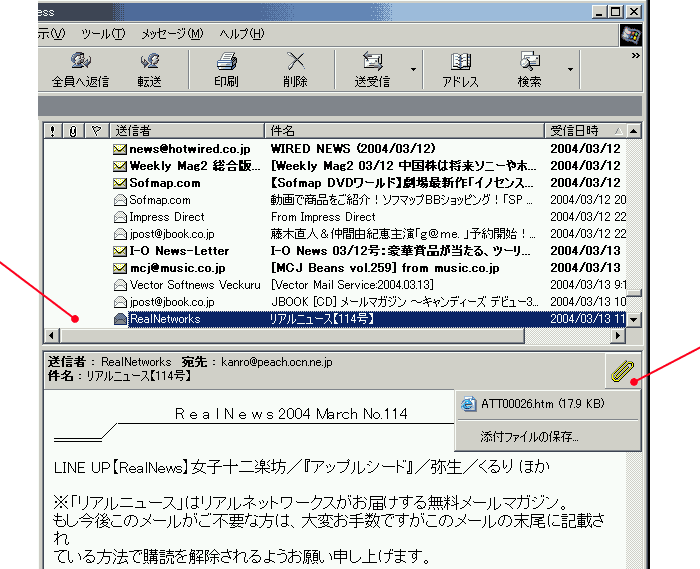This screenshot has width=700, height=569.
Task: Sort messages by Sender (送信者) column
Action: tap(186, 131)
